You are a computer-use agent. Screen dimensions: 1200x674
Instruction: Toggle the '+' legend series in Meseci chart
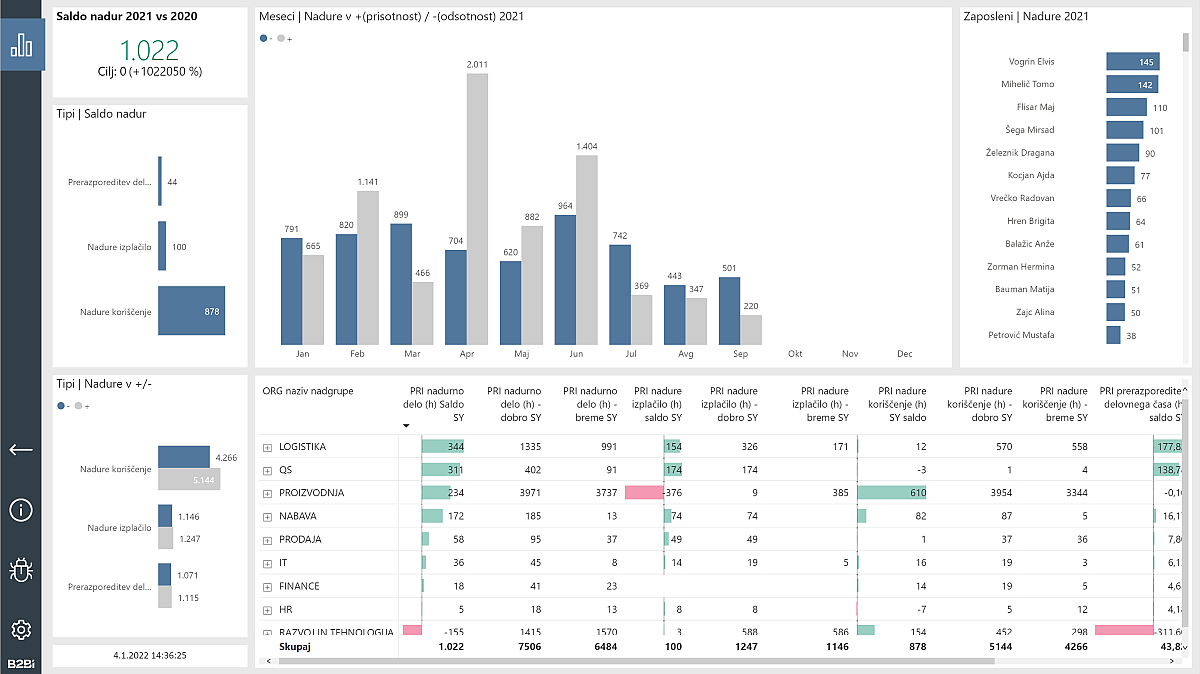[x=285, y=38]
